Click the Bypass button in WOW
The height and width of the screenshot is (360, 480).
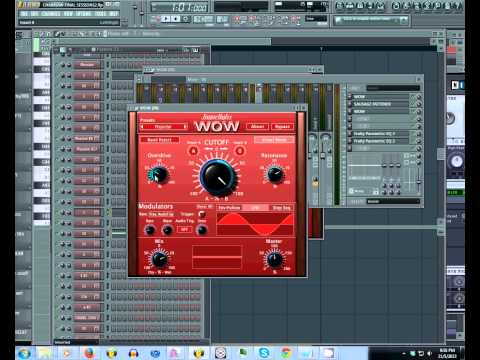click(283, 126)
